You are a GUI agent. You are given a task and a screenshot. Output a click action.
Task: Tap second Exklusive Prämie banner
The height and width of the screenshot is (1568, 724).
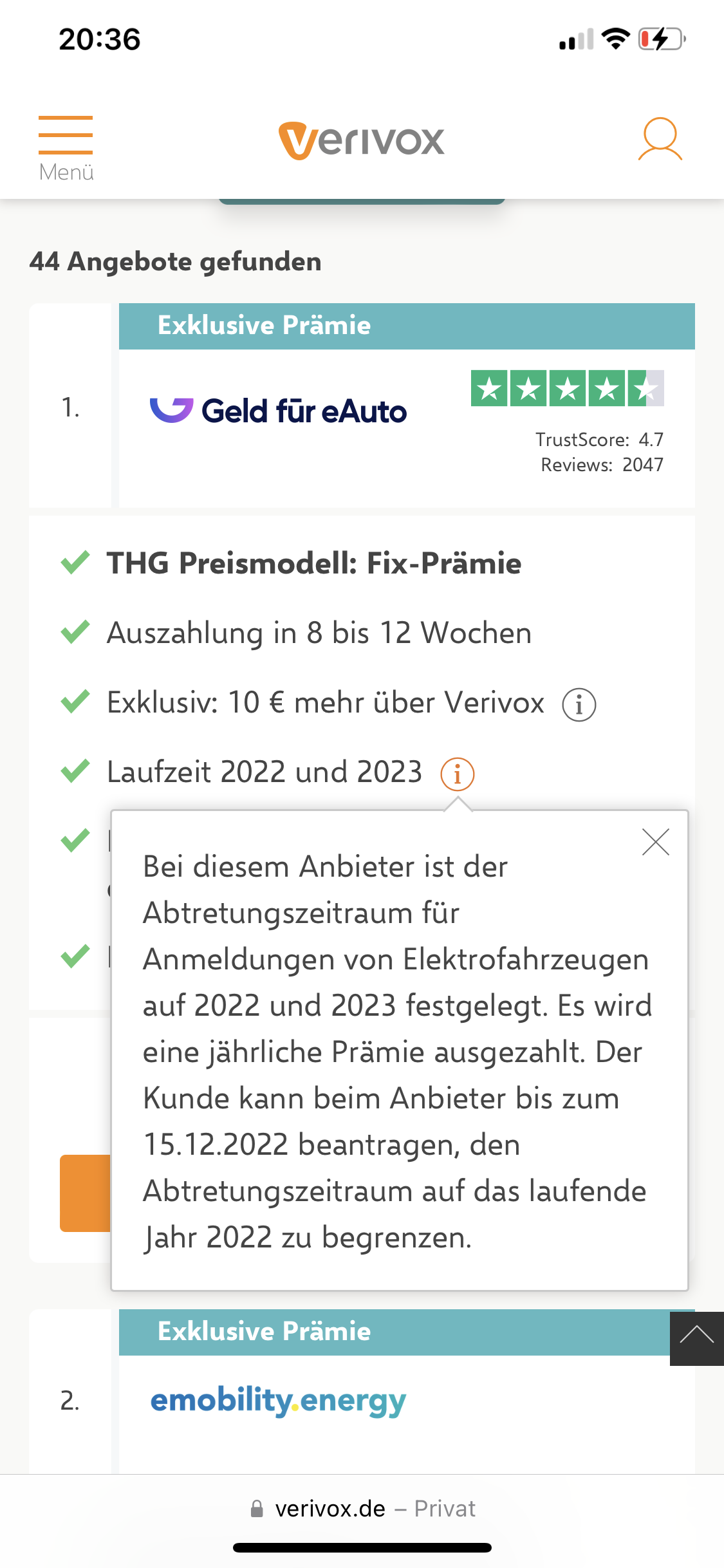click(393, 1332)
